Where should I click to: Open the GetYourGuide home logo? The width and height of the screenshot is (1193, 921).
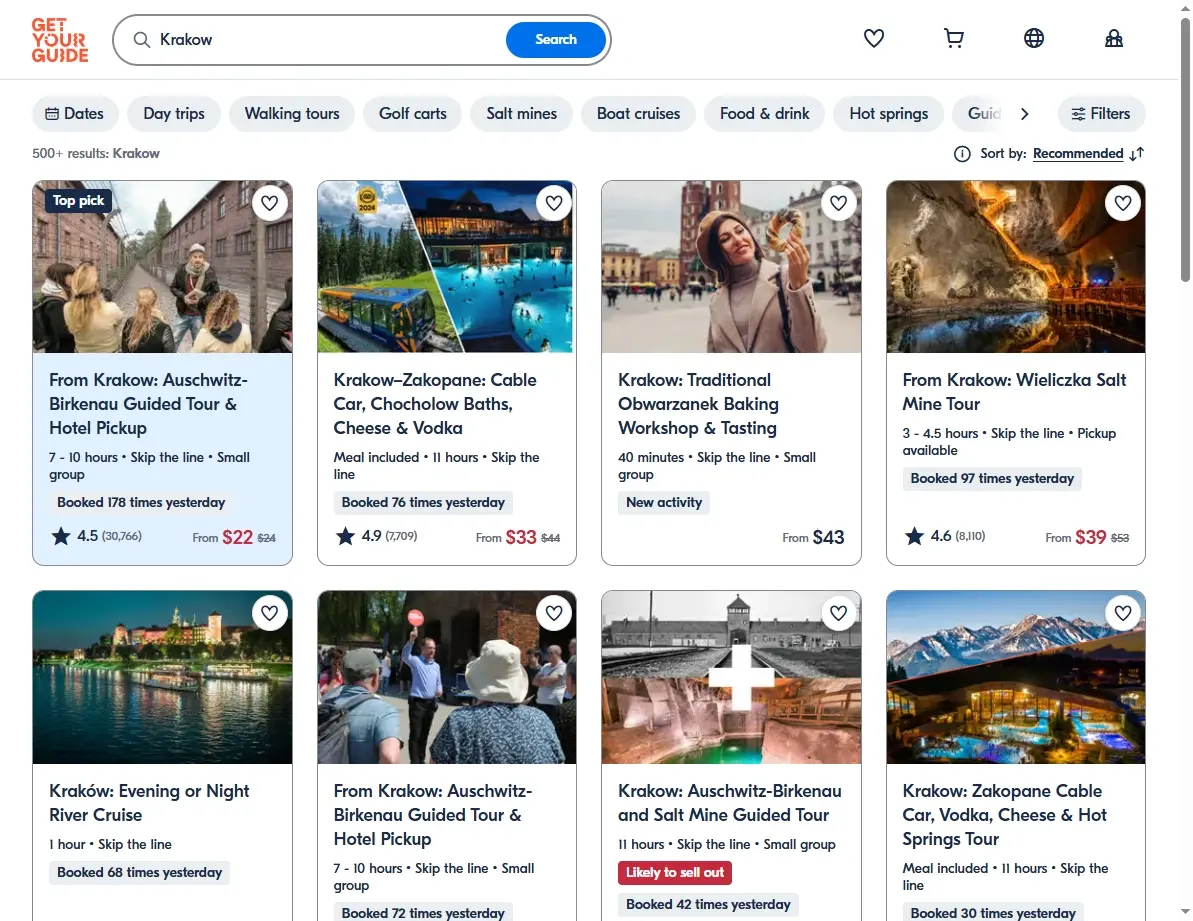click(60, 40)
